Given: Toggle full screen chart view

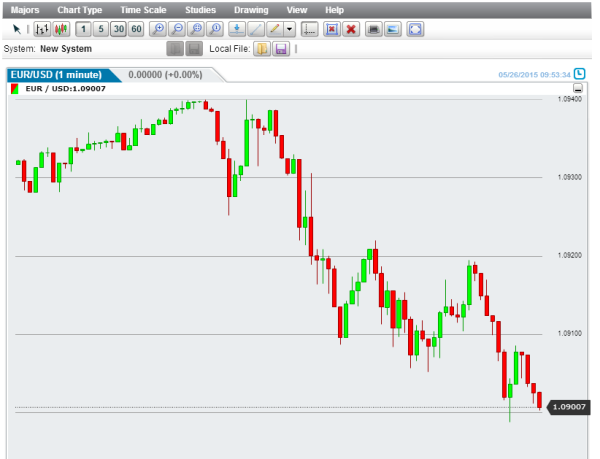Looking at the screenshot, I should click(416, 29).
